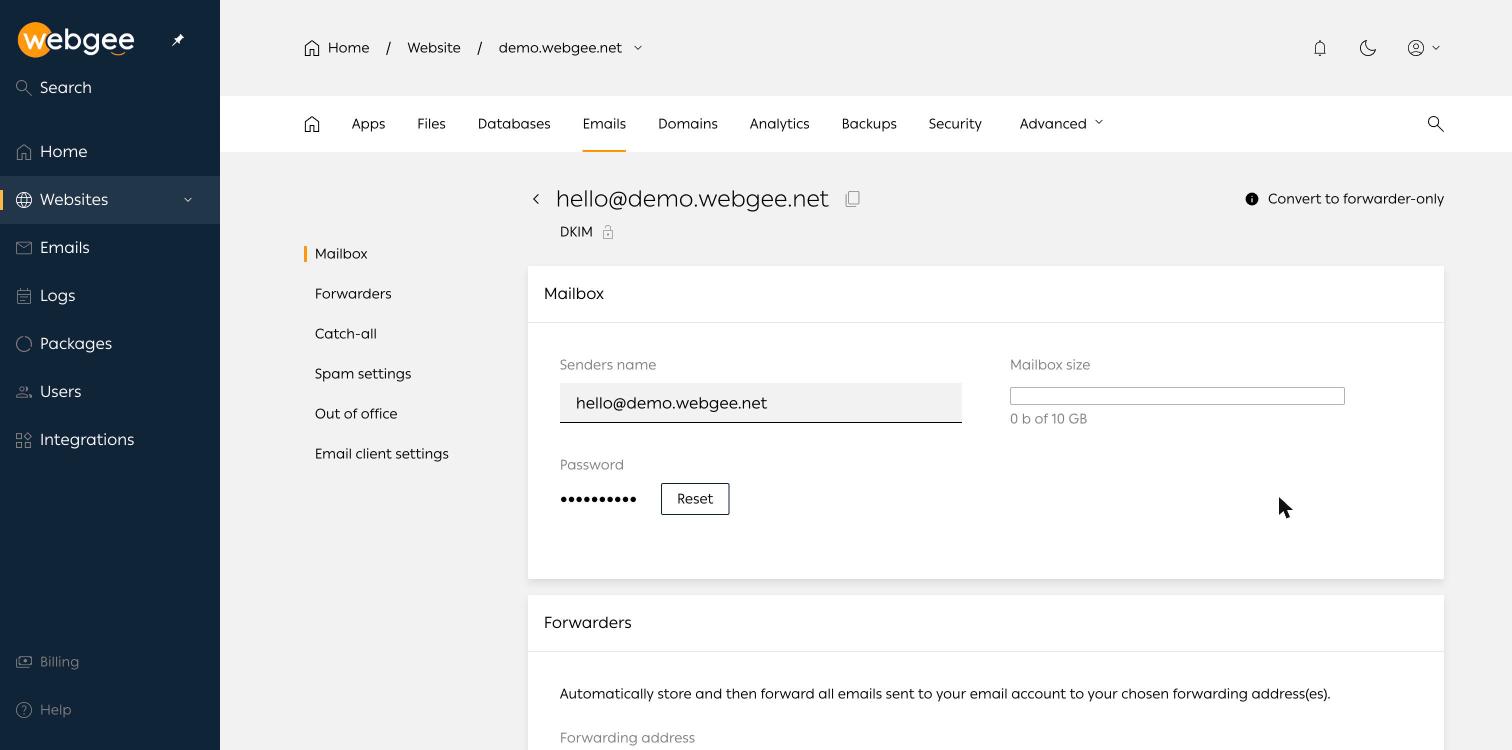Image resolution: width=1512 pixels, height=750 pixels.
Task: Click the sidebar Search magnifier icon
Action: click(24, 88)
